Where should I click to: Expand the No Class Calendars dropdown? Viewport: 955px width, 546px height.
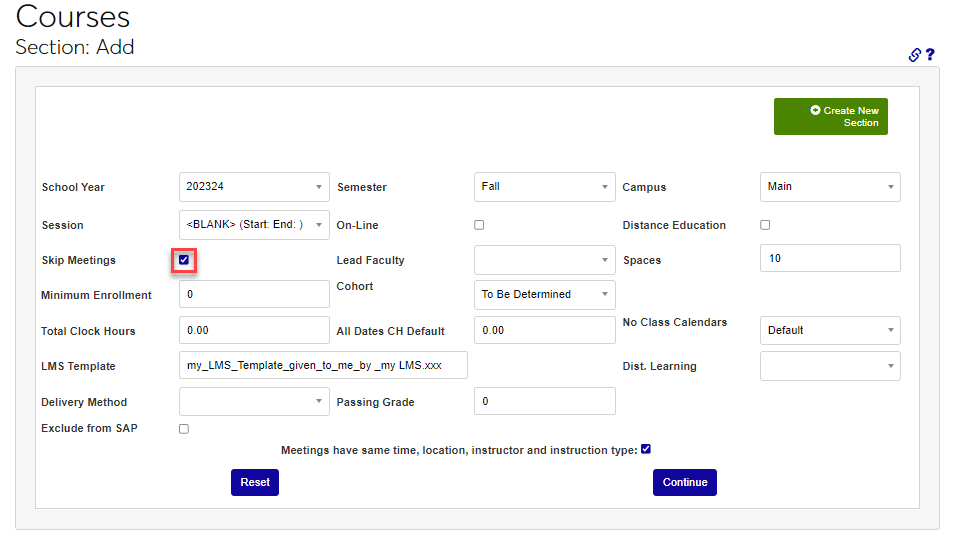coord(829,330)
